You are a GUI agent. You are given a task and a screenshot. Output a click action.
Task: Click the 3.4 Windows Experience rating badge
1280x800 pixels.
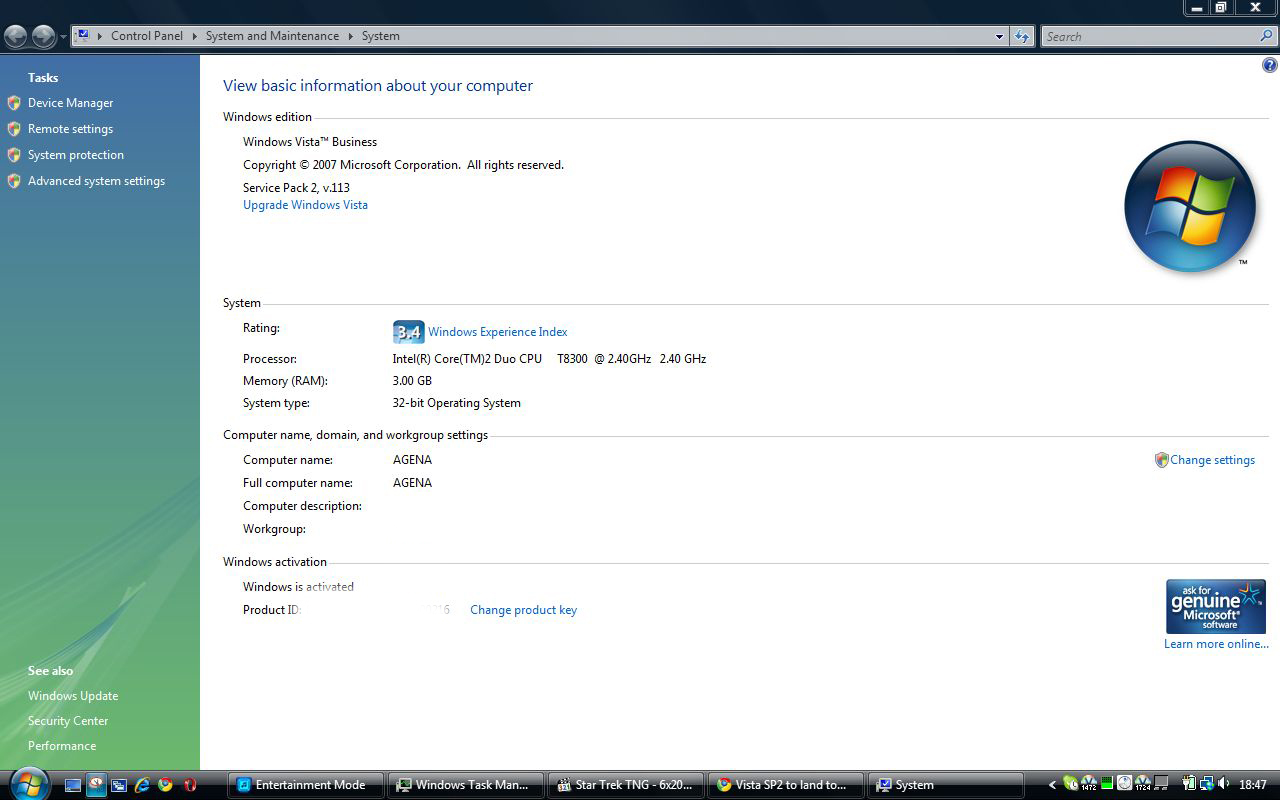[408, 332]
